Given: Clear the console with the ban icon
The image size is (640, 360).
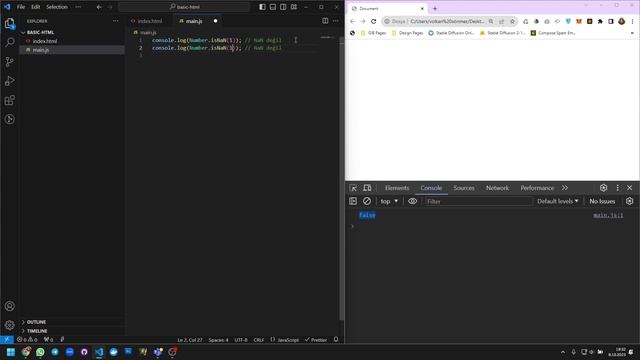Looking at the screenshot, I should click(367, 201).
